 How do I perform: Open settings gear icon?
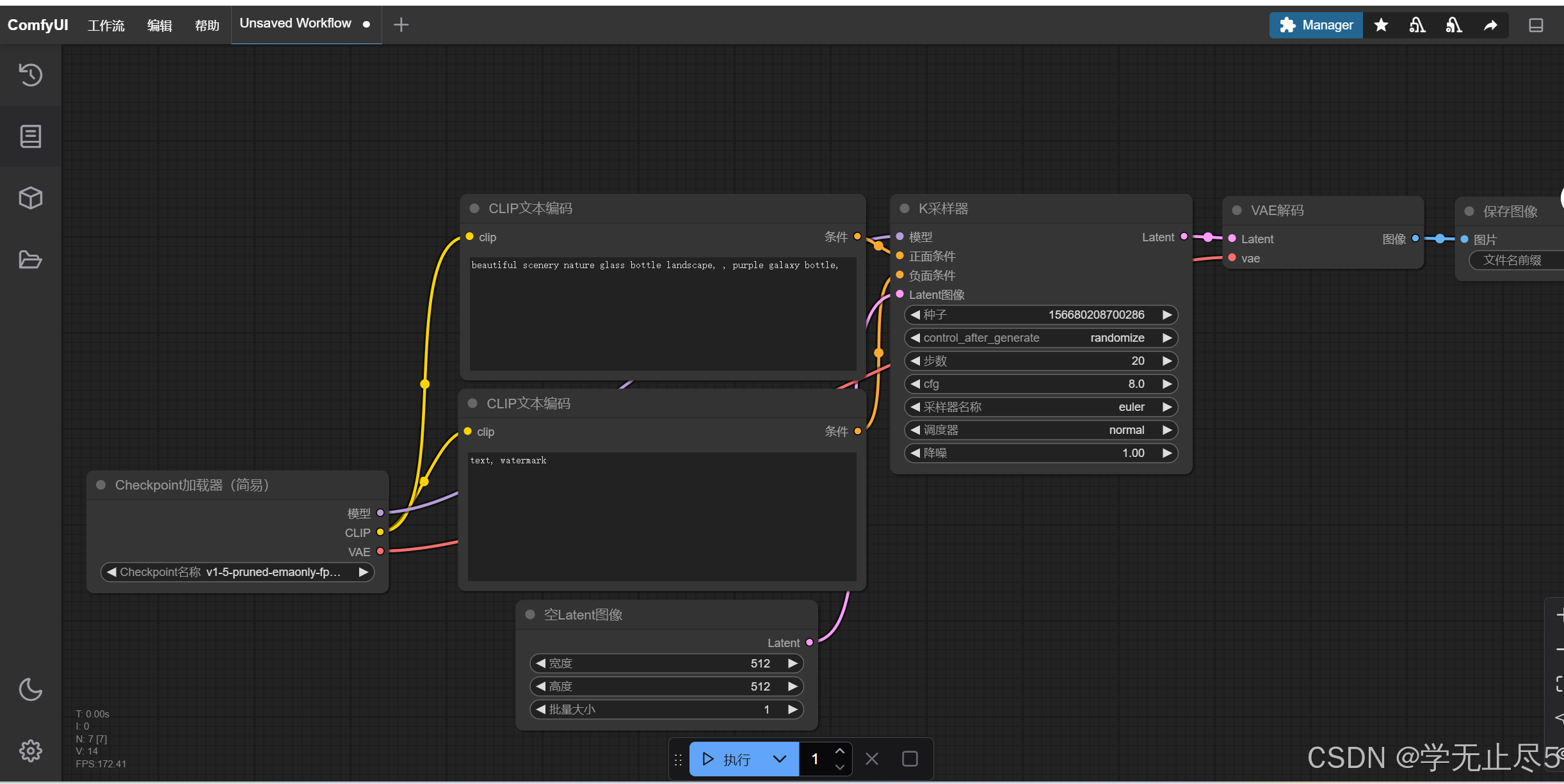(x=31, y=750)
